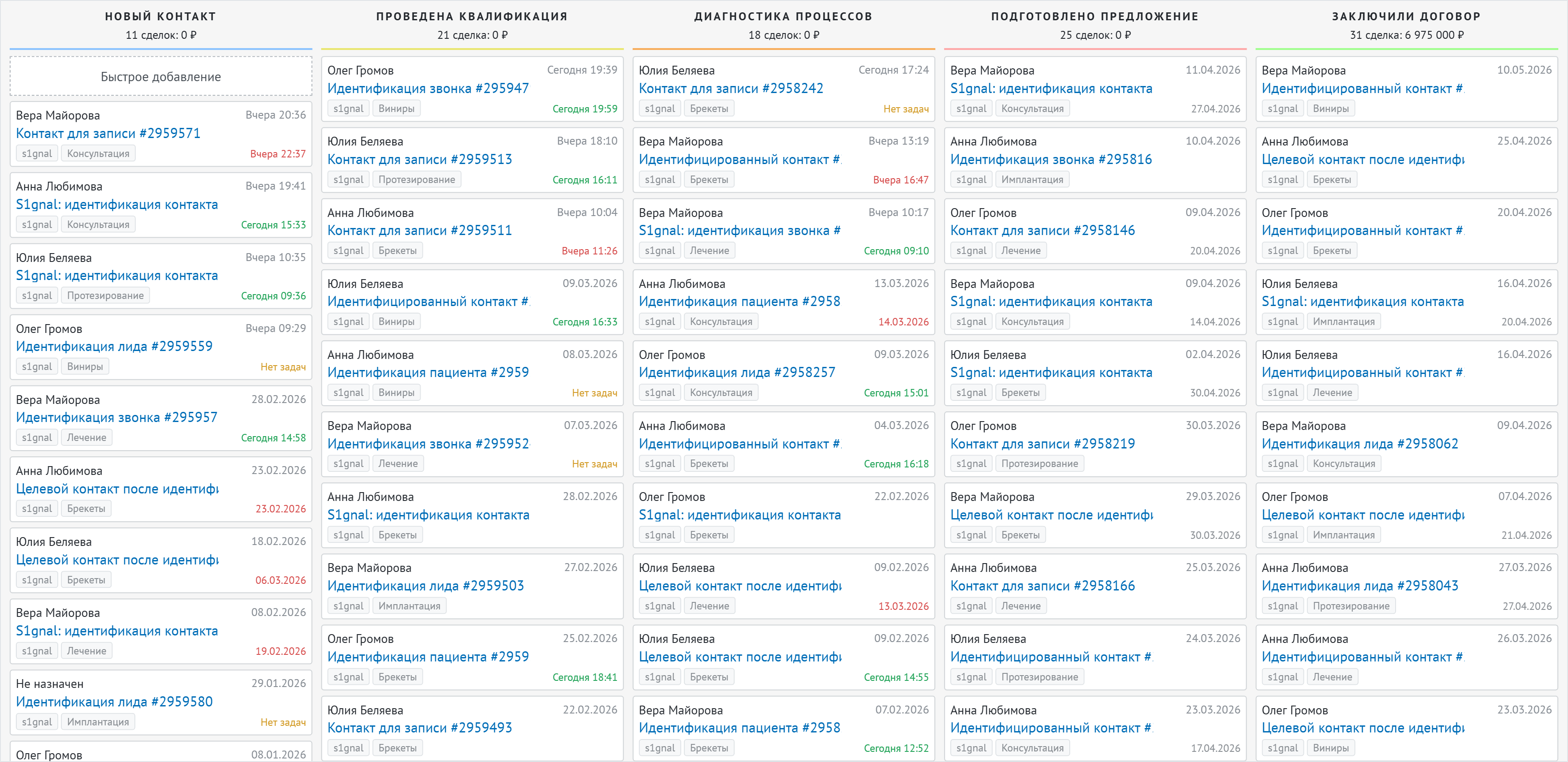Open deal "Контакт для записи #2959511"

[420, 231]
